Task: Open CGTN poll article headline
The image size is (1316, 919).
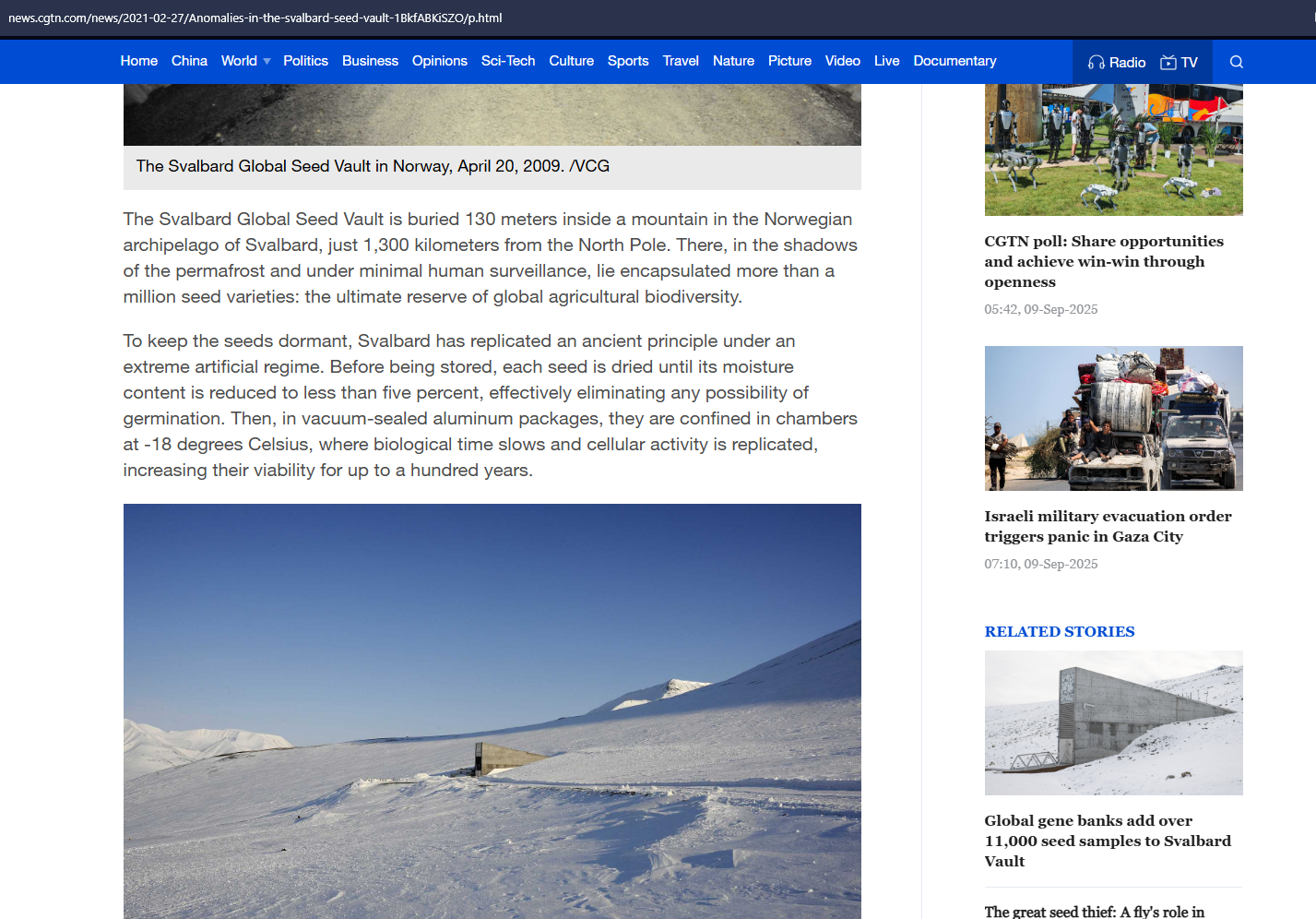Action: tap(1103, 261)
